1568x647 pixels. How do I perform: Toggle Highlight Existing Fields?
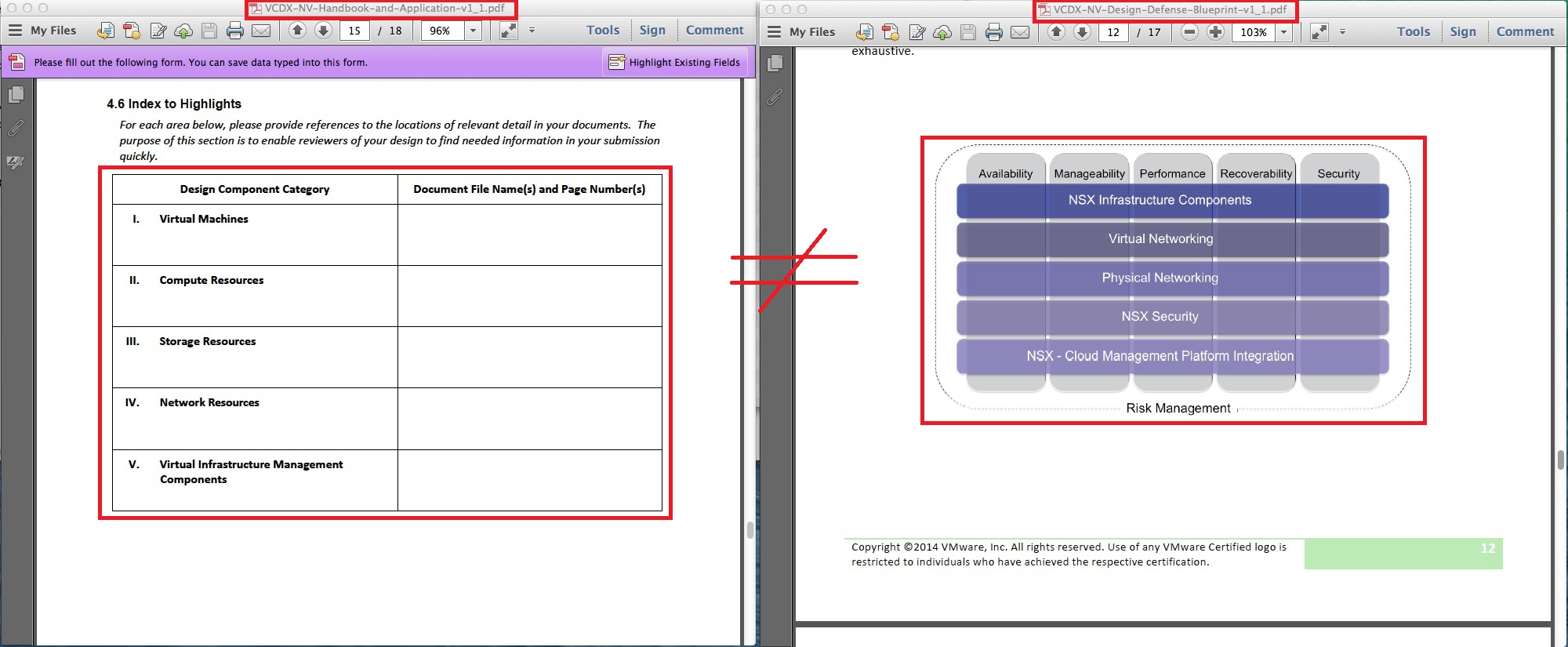click(x=675, y=62)
